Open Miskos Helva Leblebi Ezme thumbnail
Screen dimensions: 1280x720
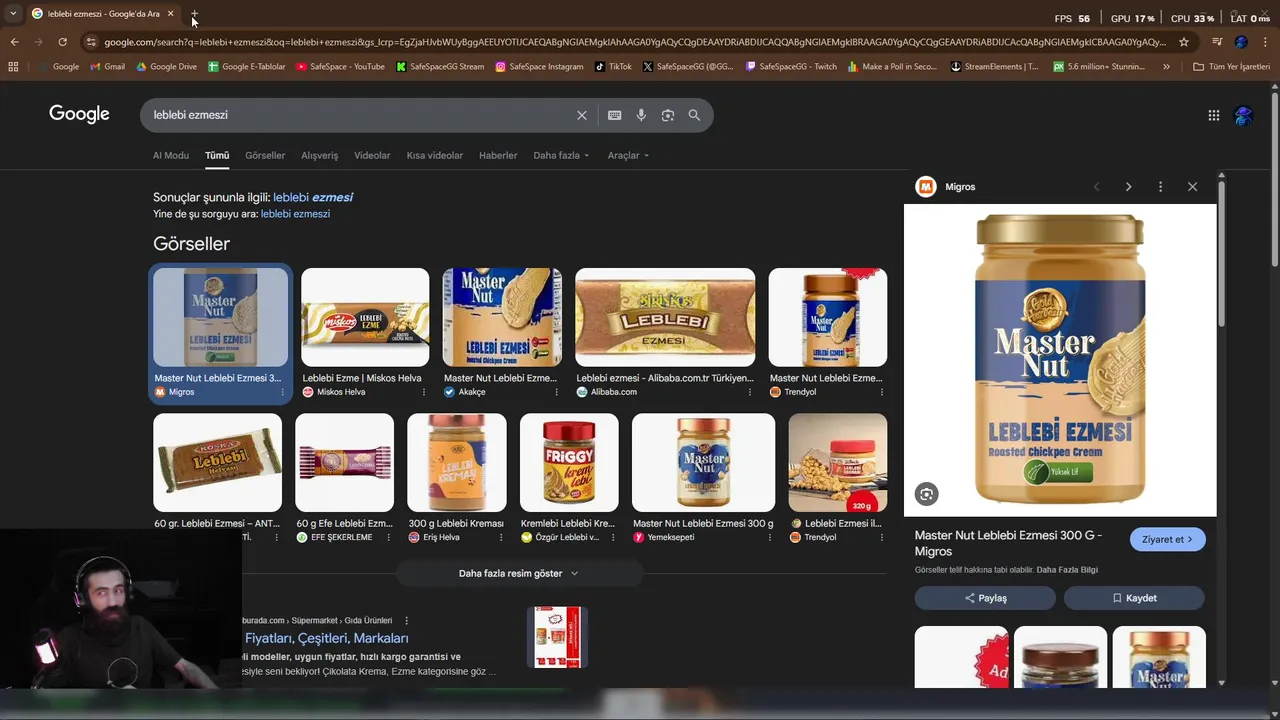365,317
